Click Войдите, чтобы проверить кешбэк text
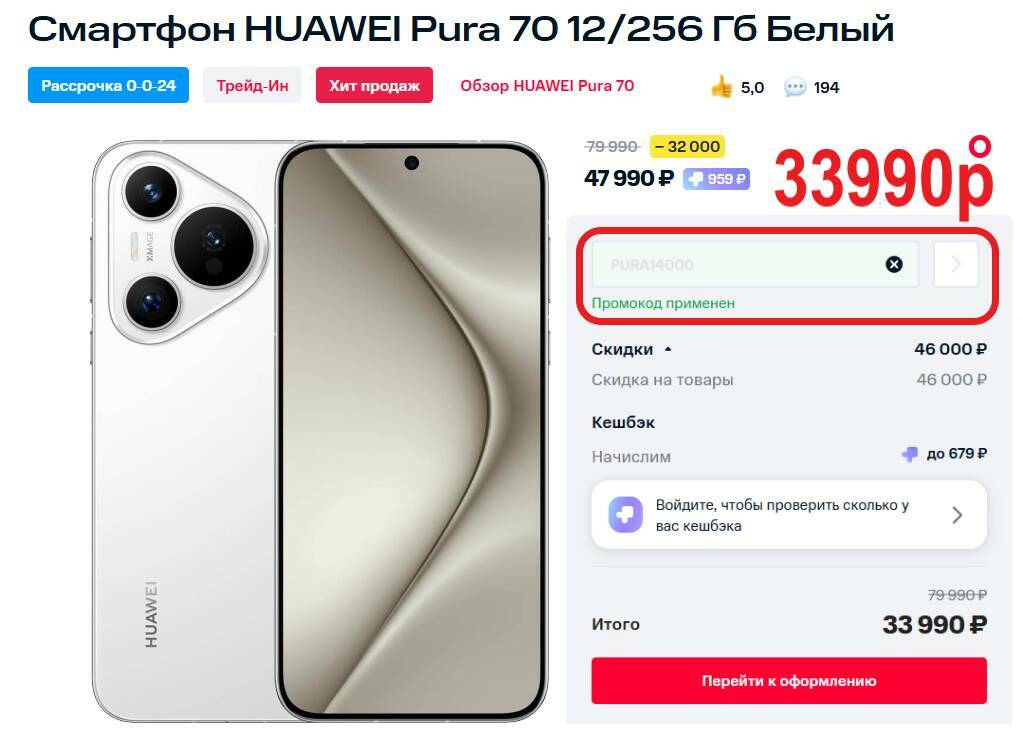The height and width of the screenshot is (740, 1023). pyautogui.click(x=782, y=515)
